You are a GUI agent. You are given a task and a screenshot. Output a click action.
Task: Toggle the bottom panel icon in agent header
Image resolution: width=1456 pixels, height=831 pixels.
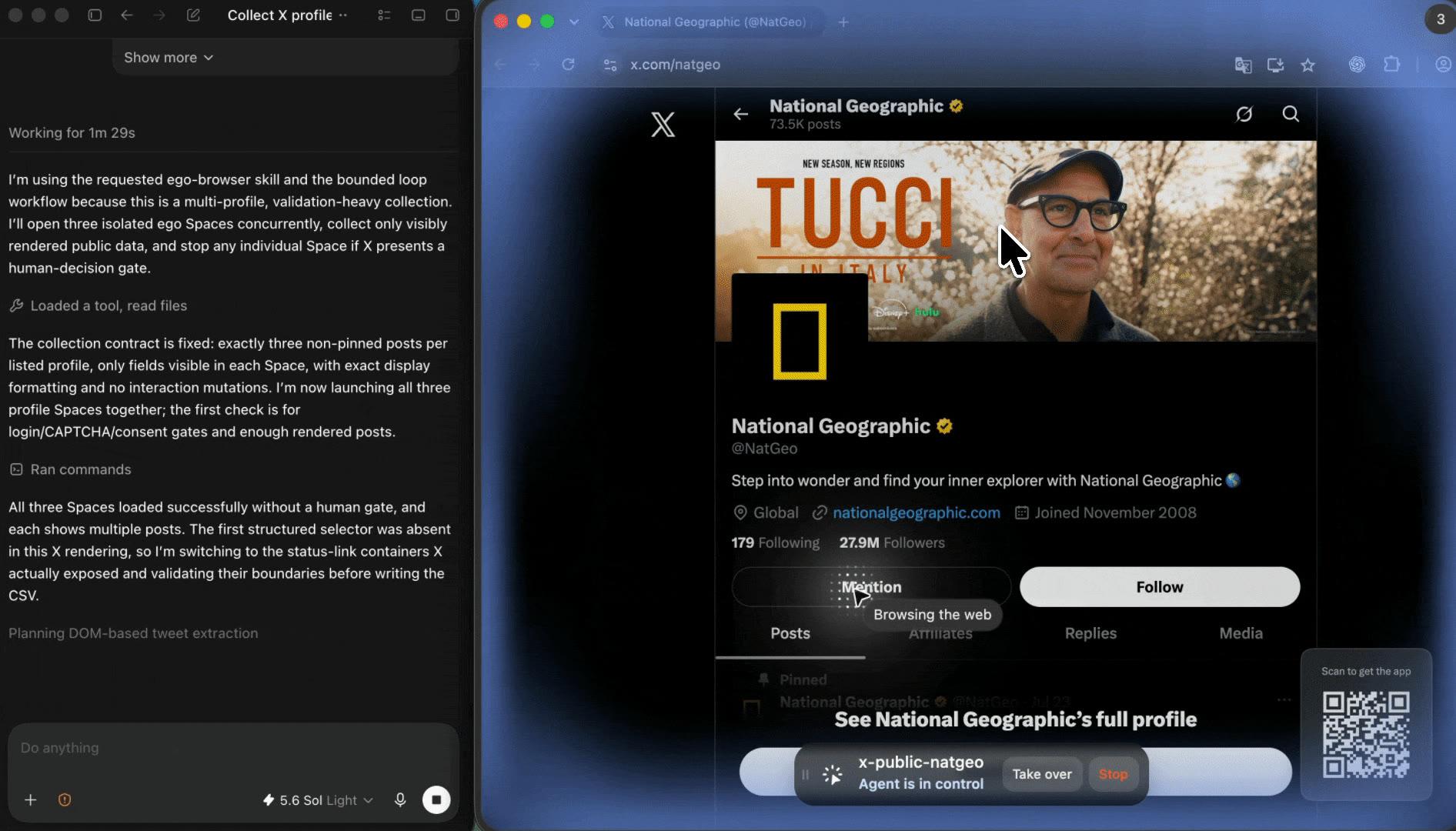tap(419, 15)
